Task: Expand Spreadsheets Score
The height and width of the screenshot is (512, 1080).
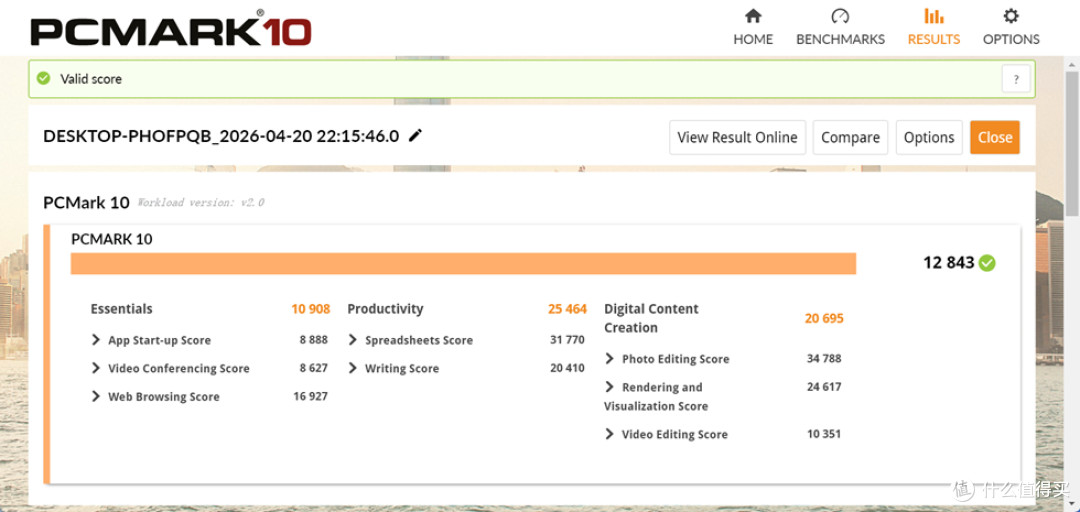Action: tap(353, 340)
